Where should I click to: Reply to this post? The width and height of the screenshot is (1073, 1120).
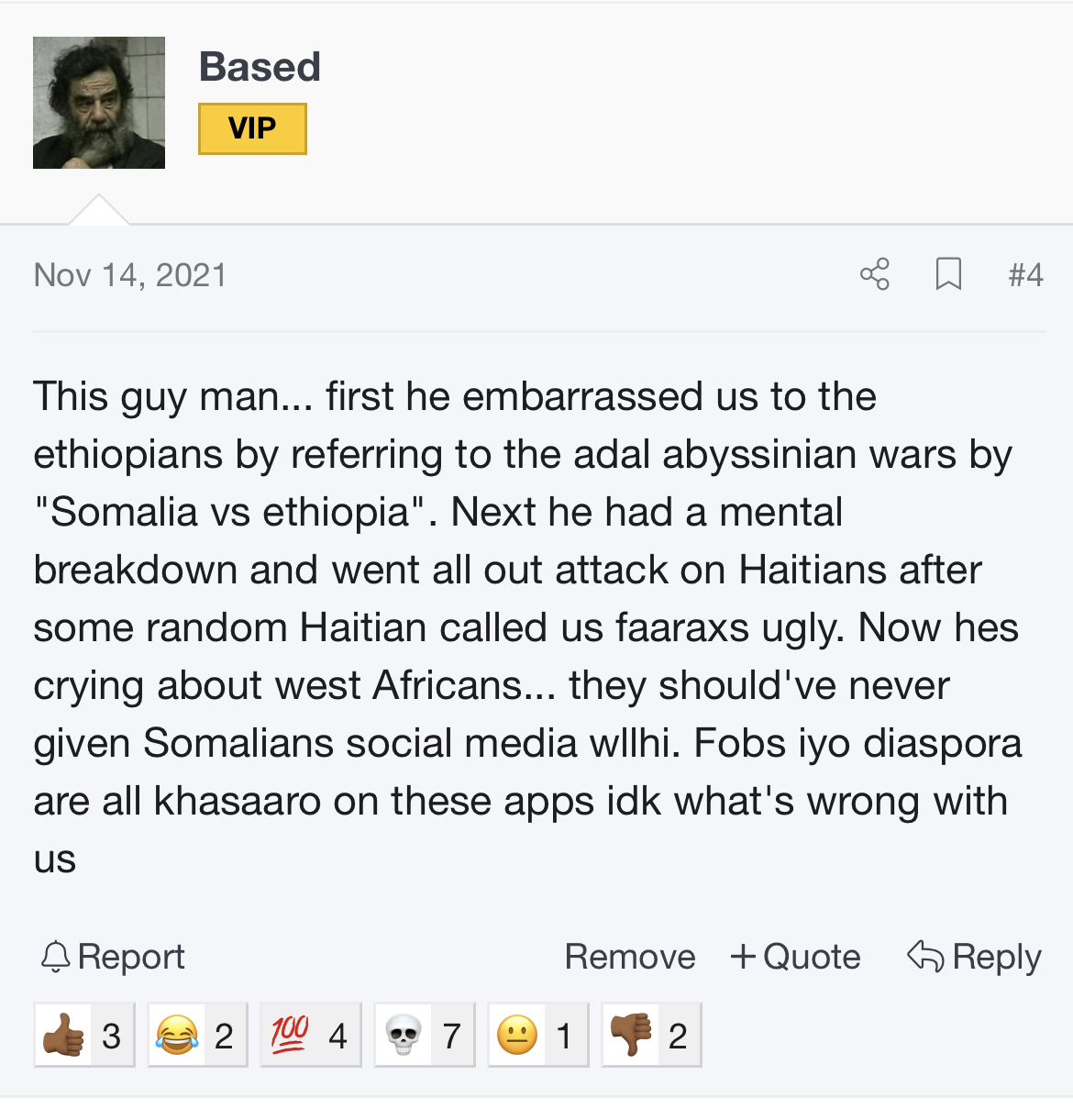974,957
